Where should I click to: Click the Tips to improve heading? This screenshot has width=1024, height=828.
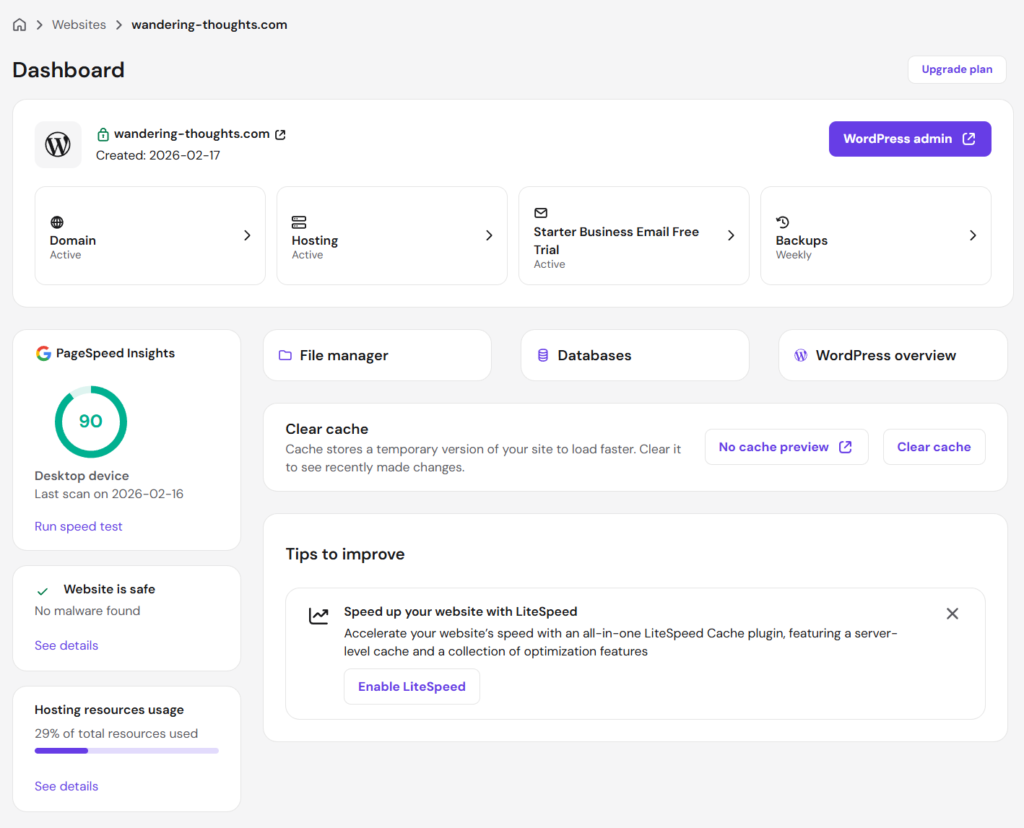[x=345, y=554]
